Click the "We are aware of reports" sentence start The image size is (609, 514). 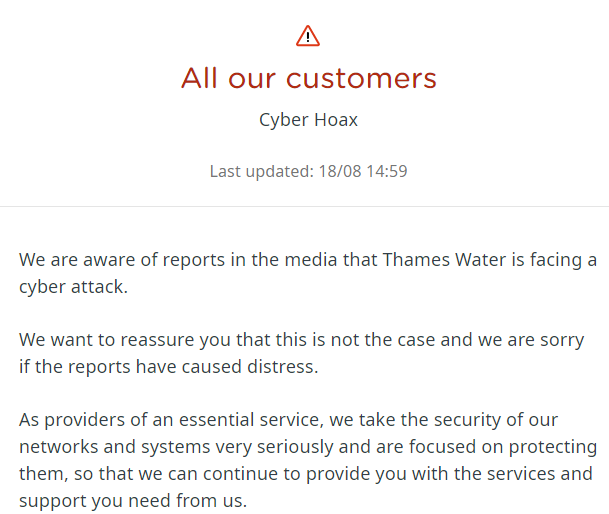110,260
